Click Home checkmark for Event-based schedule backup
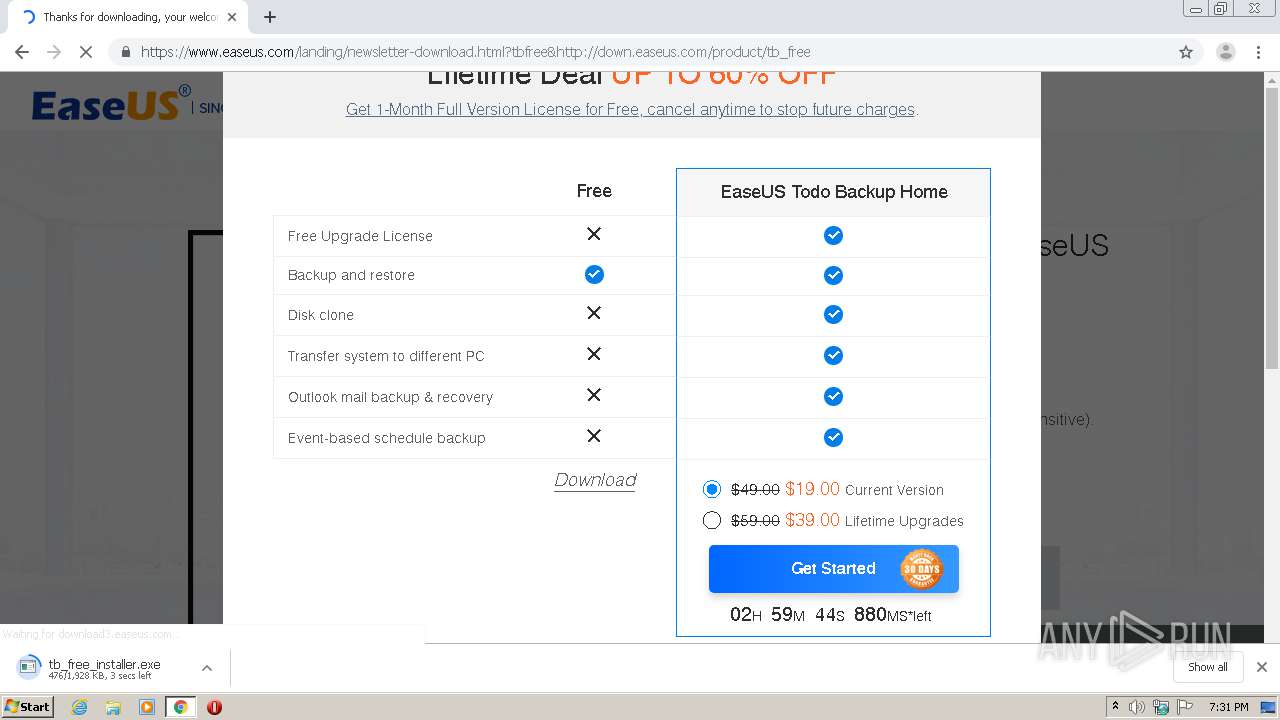 pyautogui.click(x=833, y=437)
